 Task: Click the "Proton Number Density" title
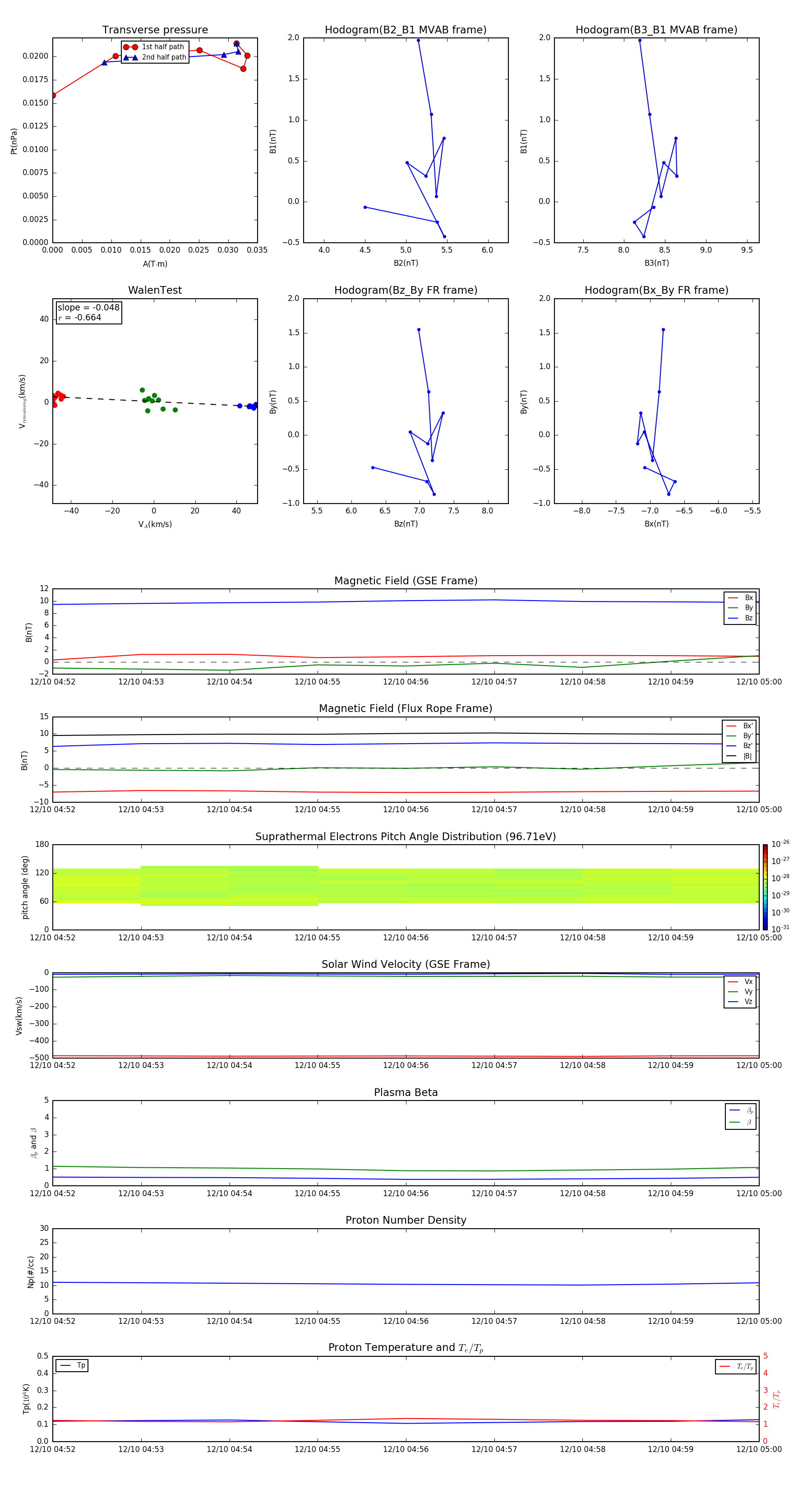pos(406,1220)
